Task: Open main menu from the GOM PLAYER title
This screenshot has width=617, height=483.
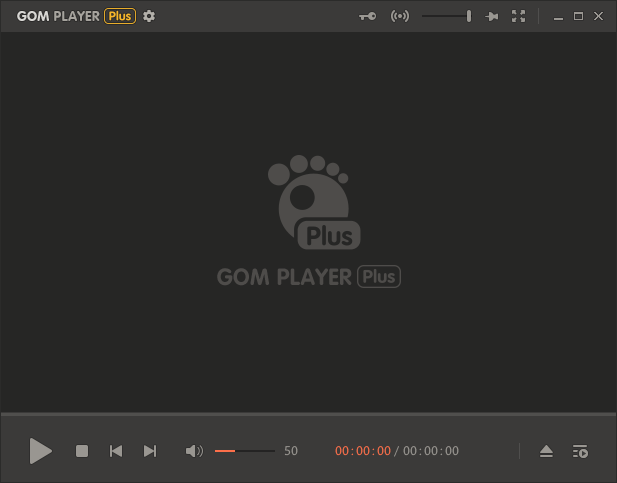Action: pyautogui.click(x=58, y=16)
